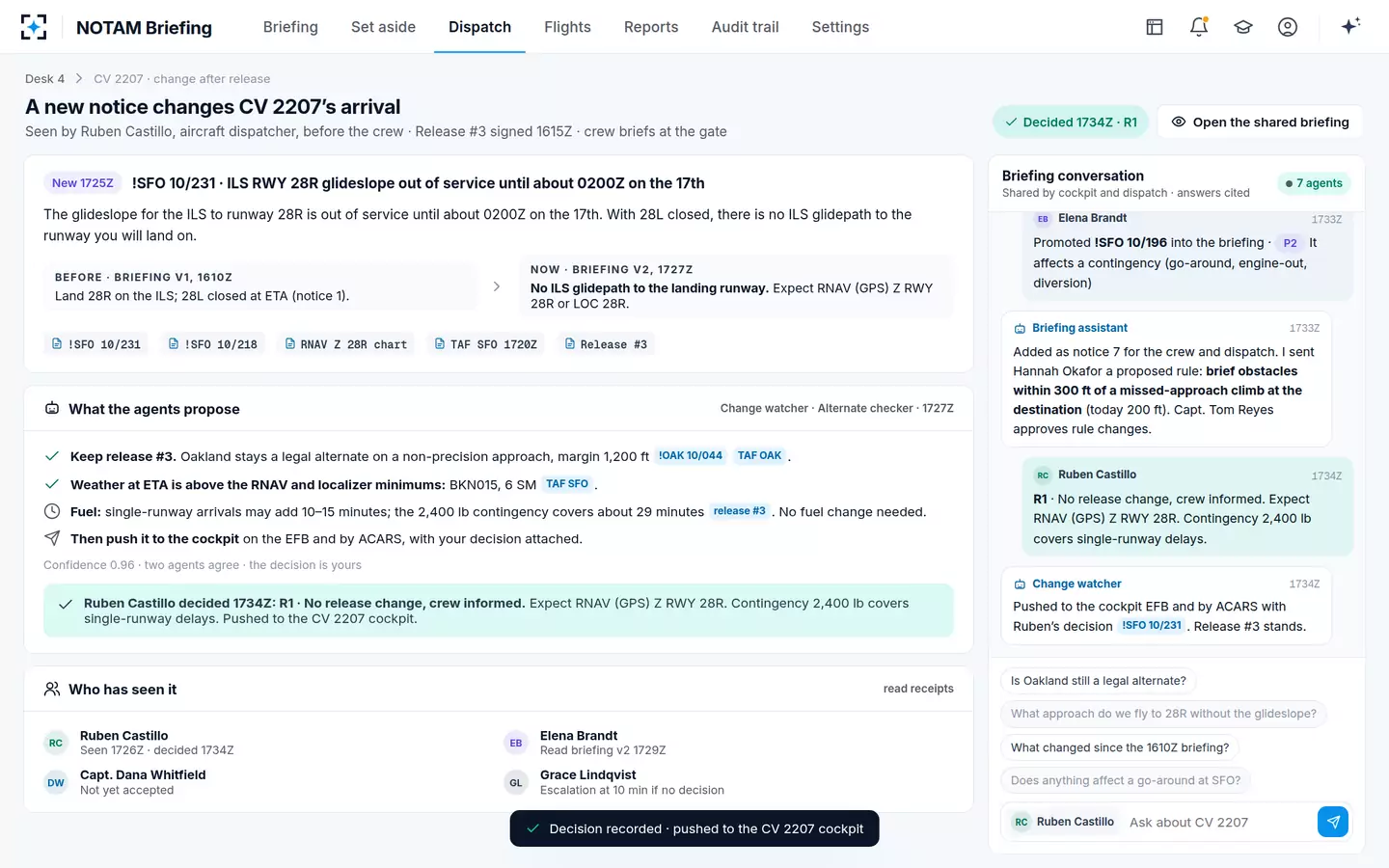The image size is (1389, 868).
Task: Open the !SFO 10/231 citation in Change watcher message
Action: [x=1152, y=626]
